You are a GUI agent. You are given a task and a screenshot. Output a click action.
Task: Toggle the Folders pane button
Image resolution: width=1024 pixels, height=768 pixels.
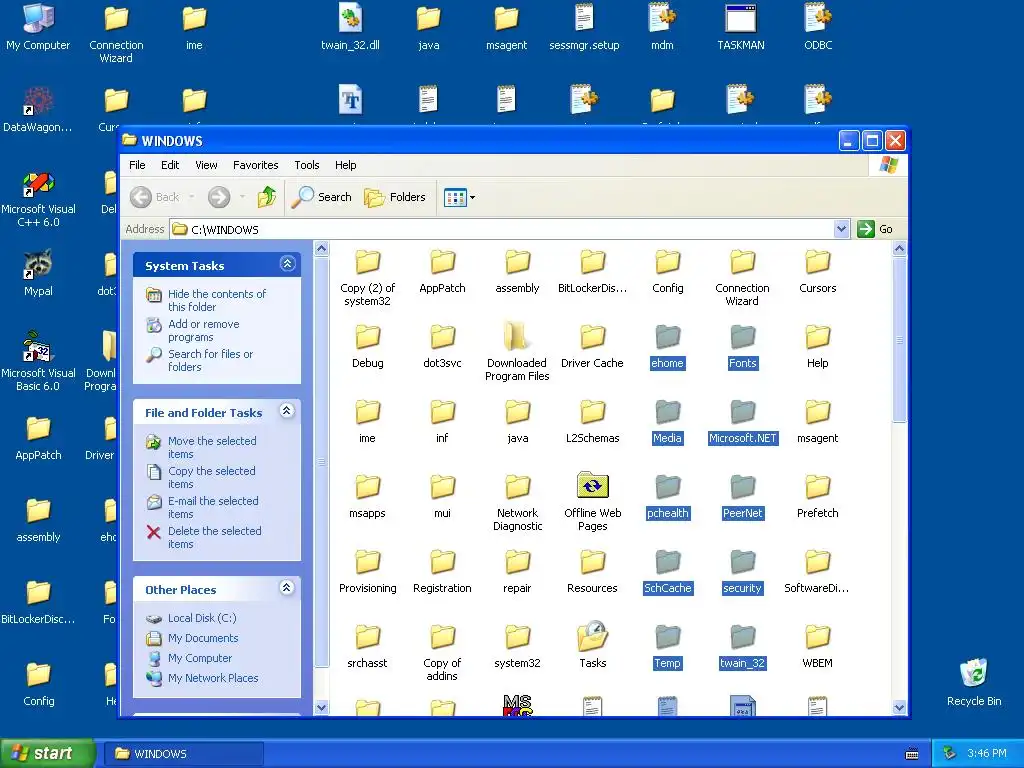coord(394,197)
